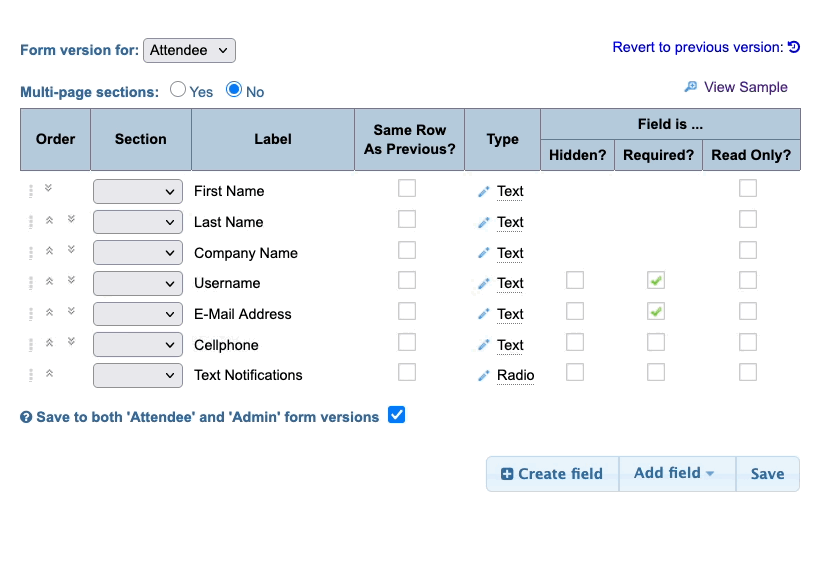Click the help question icon beside Save to both
The image size is (826, 564).
pyautogui.click(x=26, y=418)
